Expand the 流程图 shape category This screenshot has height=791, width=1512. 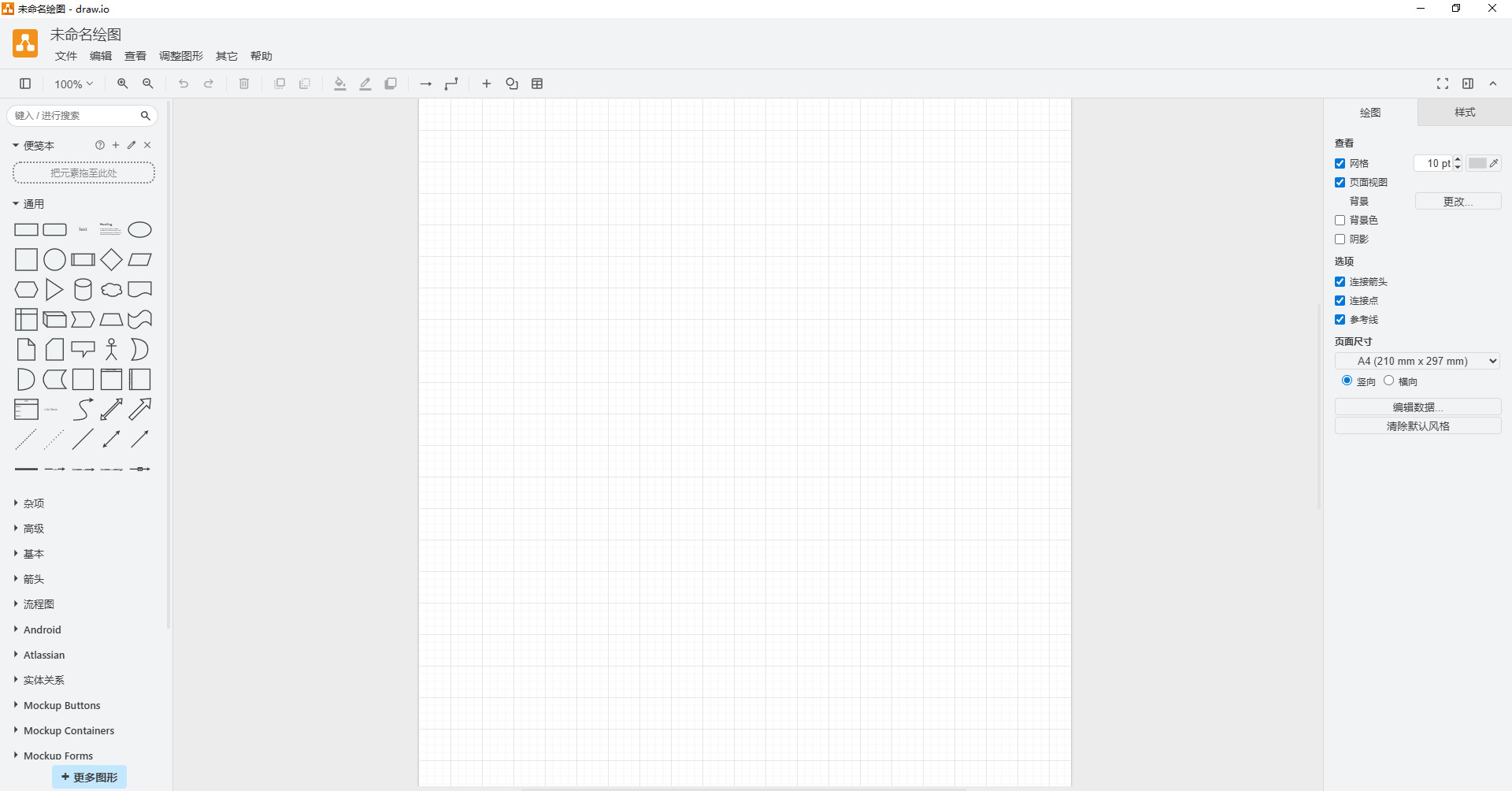(x=39, y=604)
